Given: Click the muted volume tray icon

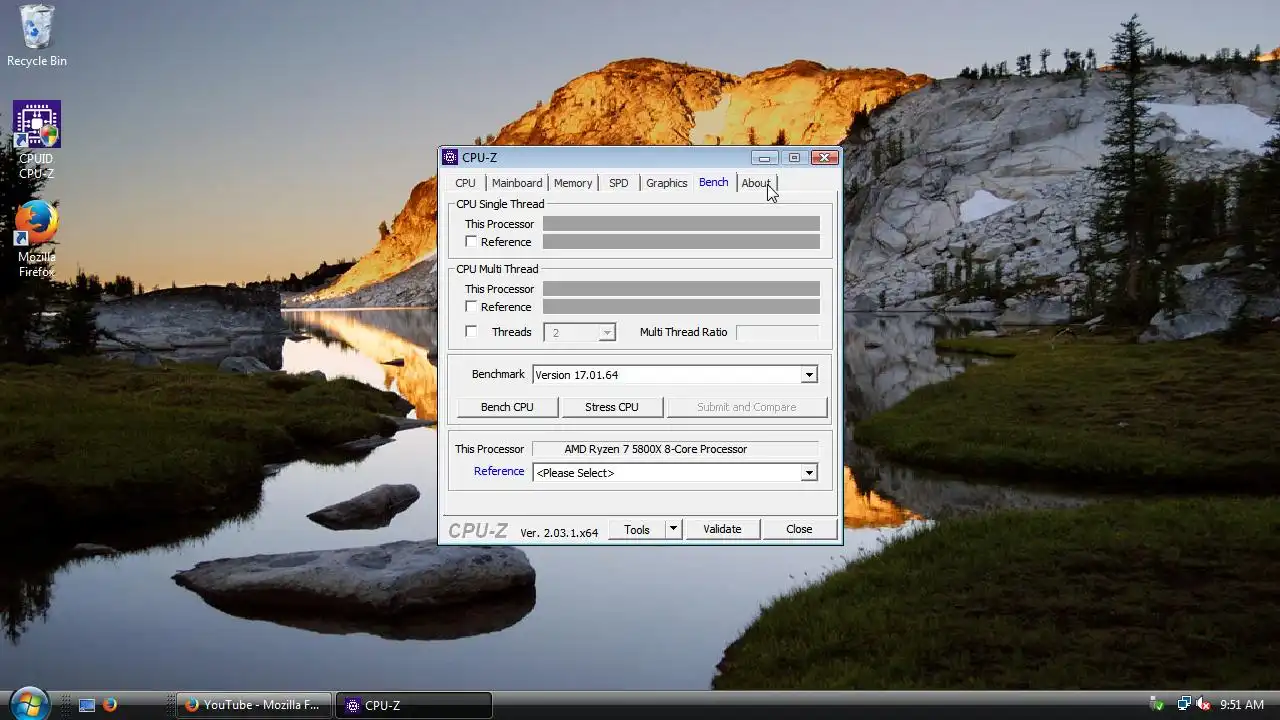Looking at the screenshot, I should 1204,705.
